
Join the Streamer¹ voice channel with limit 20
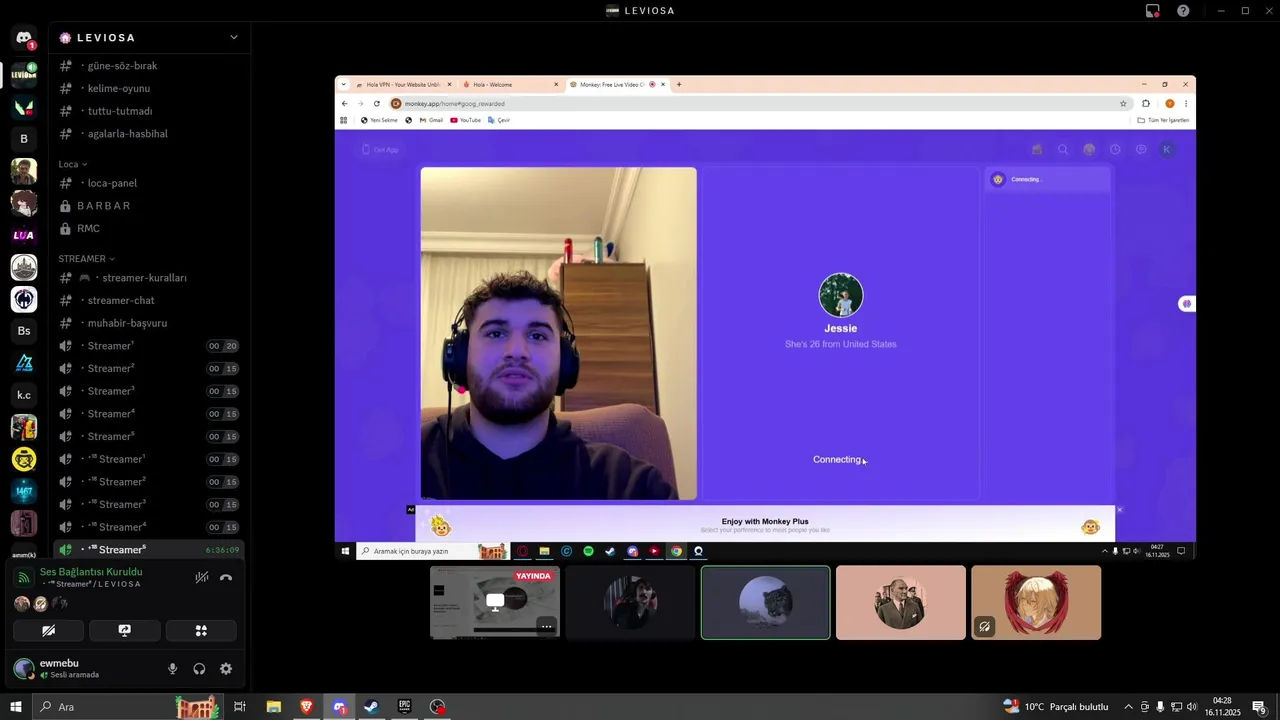pos(147,346)
